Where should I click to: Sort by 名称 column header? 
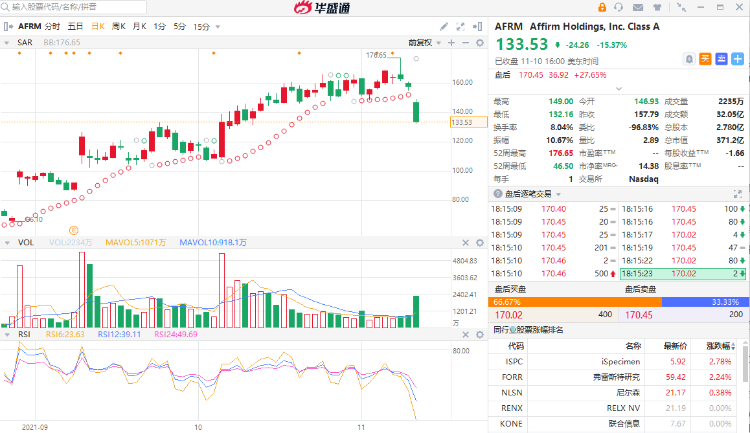(633, 346)
